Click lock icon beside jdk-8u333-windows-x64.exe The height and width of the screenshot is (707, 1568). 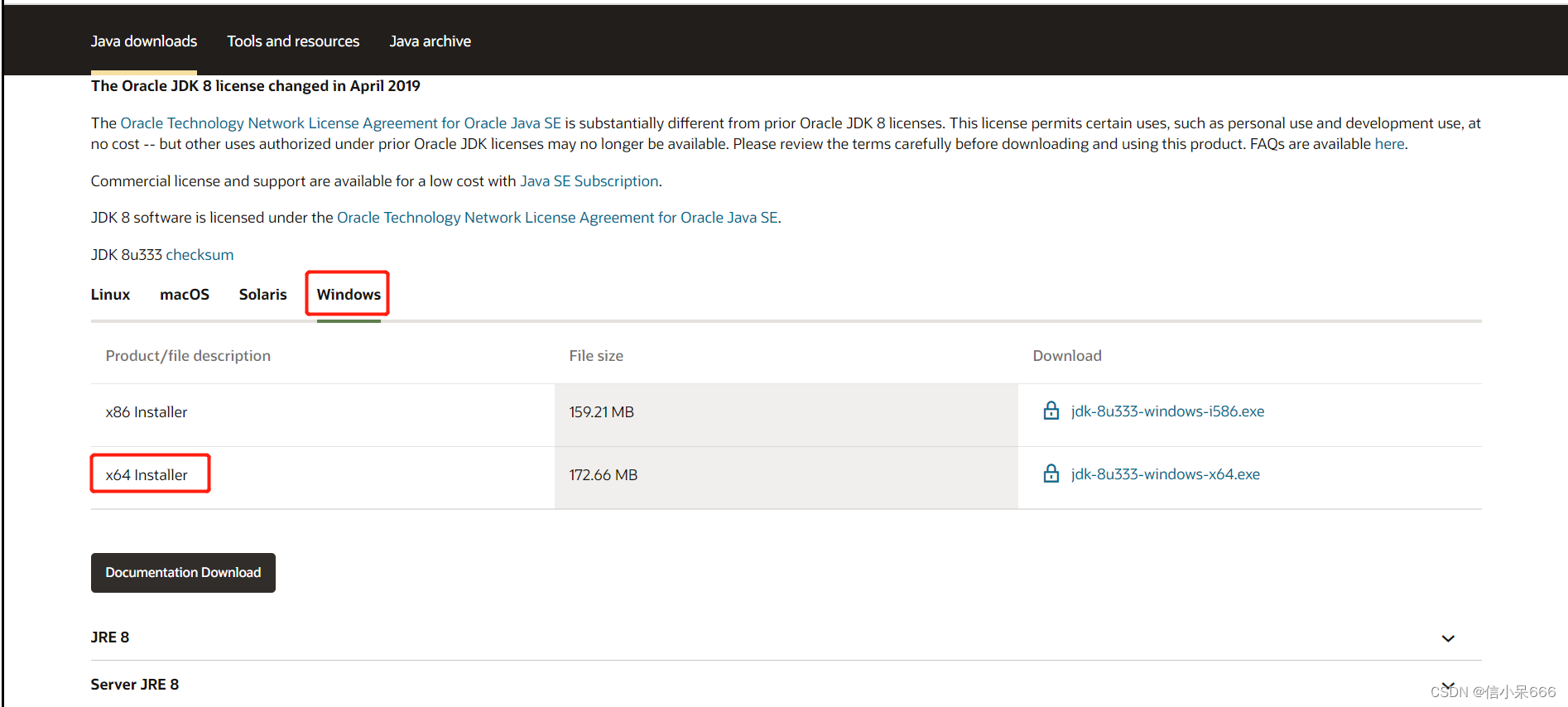pos(1051,474)
